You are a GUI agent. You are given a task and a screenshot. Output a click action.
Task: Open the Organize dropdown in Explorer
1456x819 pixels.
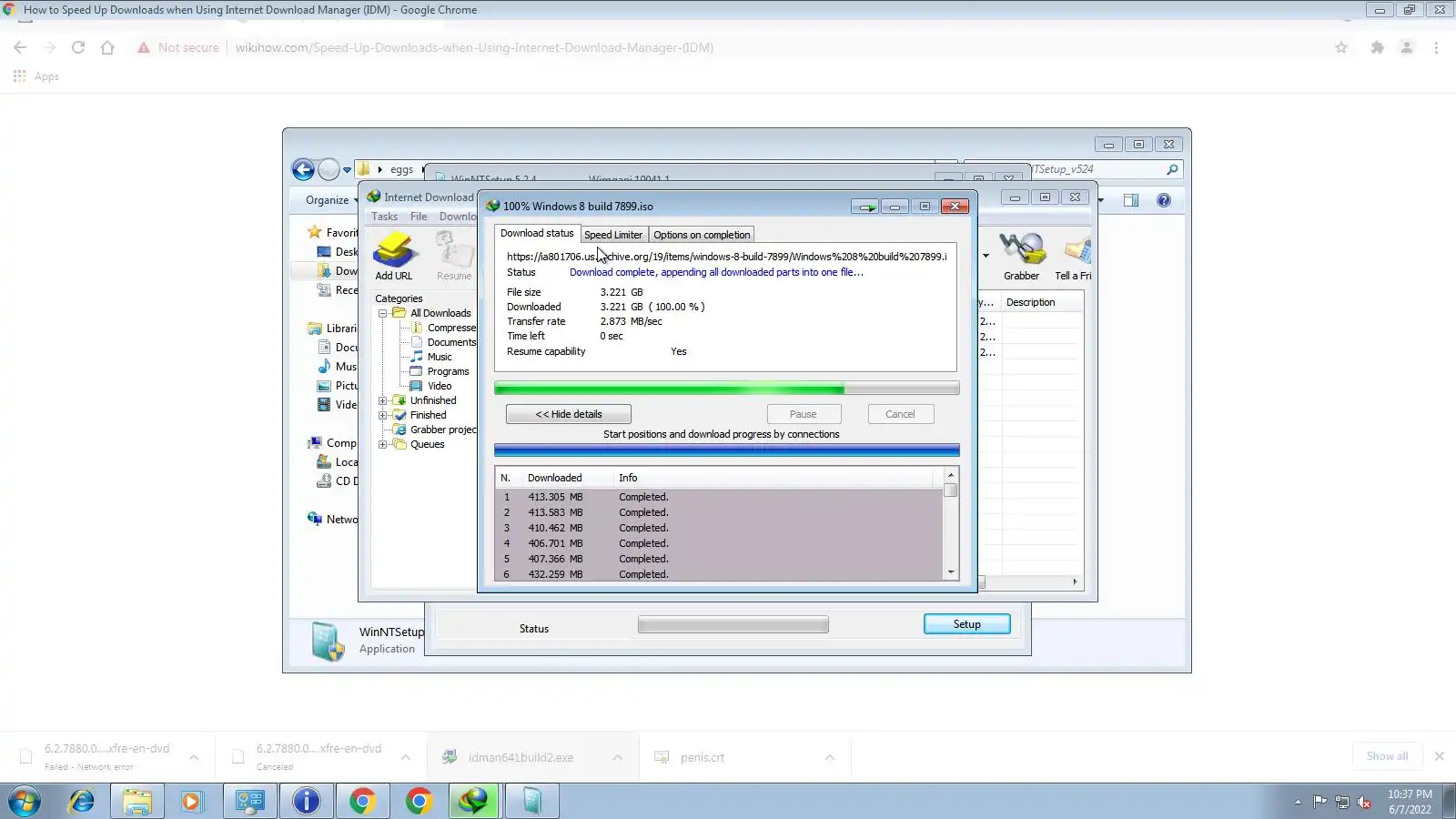click(332, 200)
